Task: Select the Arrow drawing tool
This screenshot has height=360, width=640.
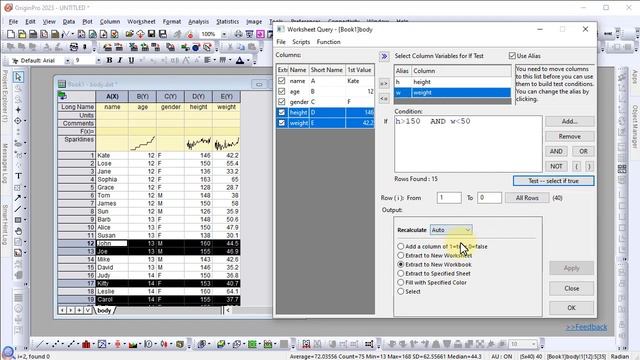Action: click(18, 198)
